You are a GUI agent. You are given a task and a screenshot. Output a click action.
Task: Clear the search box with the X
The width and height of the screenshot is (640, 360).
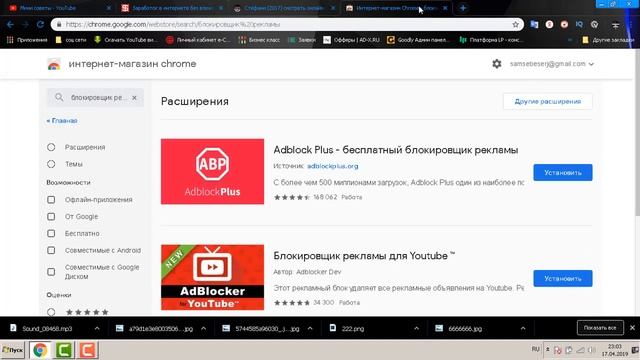(134, 98)
